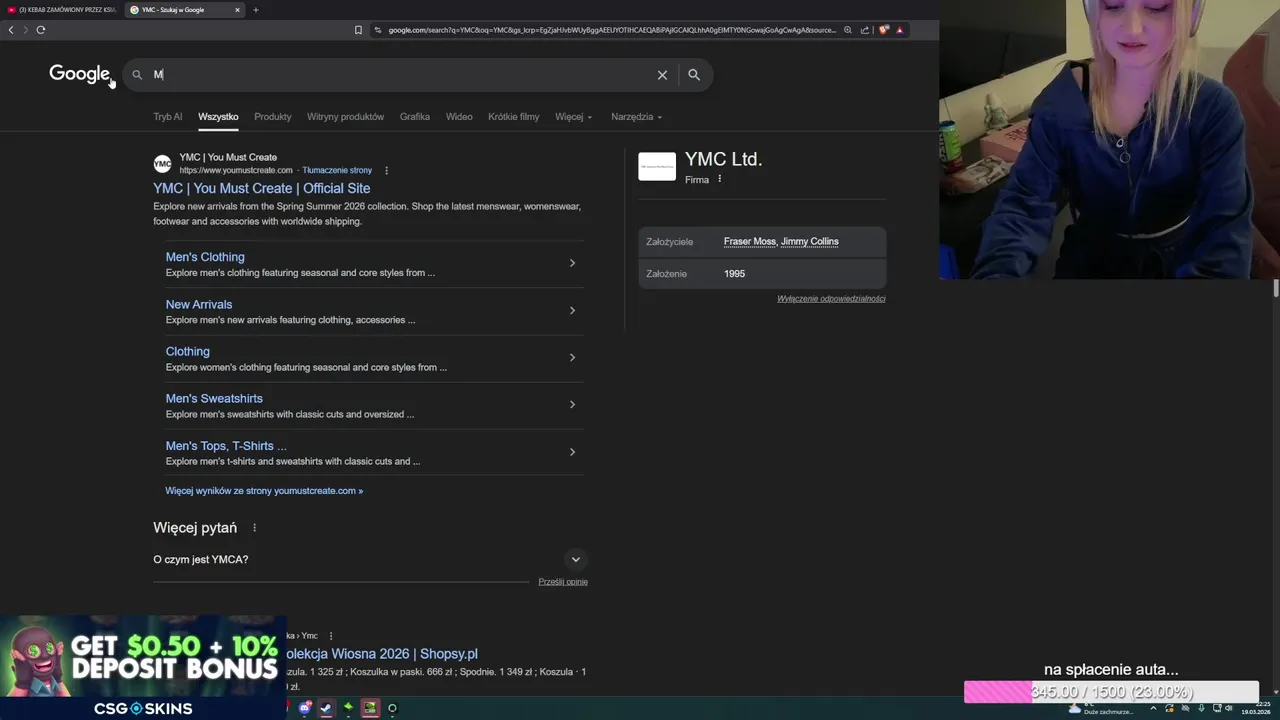Focus the Google search text field

pyautogui.click(x=400, y=75)
